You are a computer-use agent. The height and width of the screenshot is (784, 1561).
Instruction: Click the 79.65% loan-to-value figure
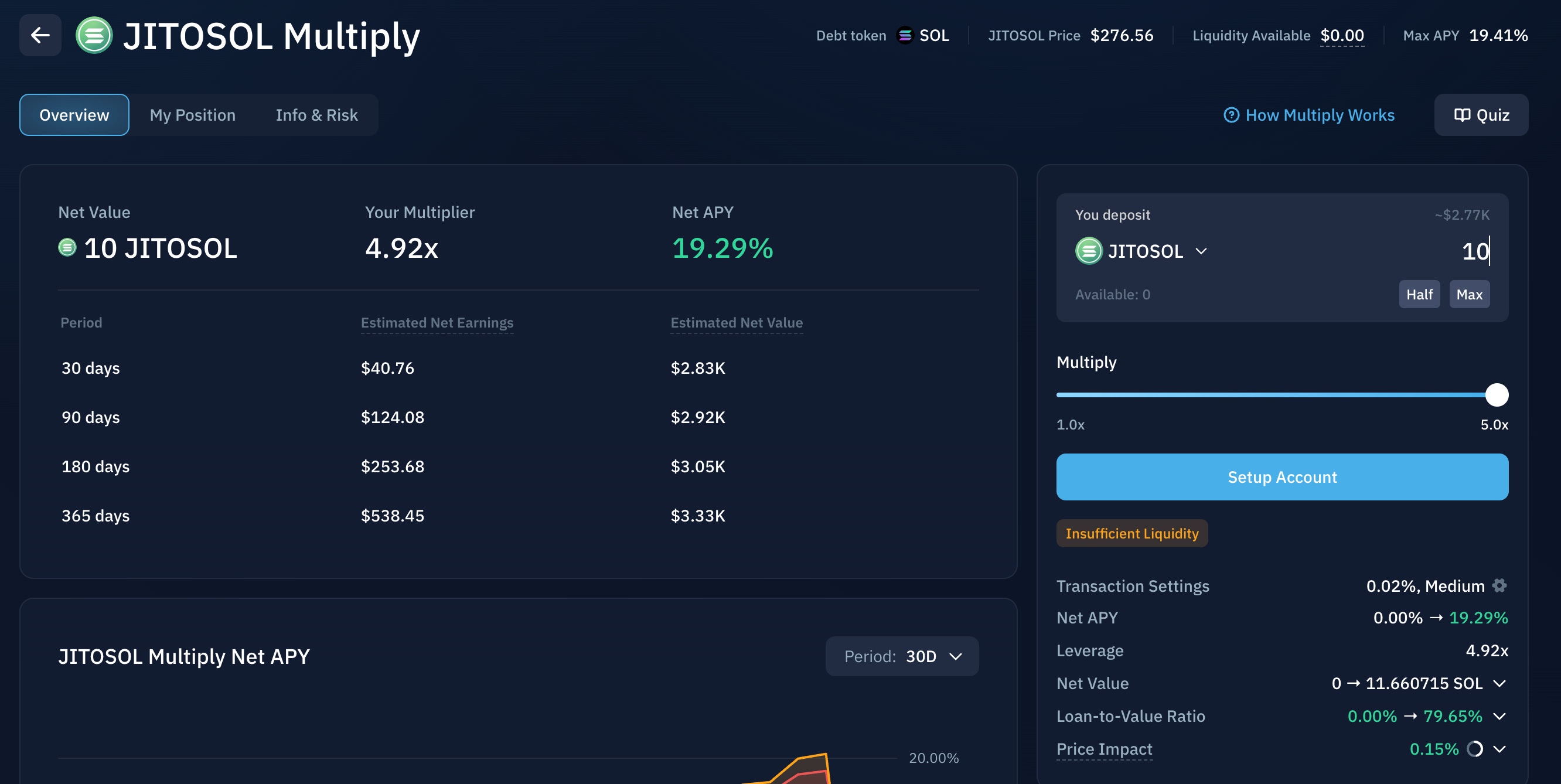click(1453, 716)
